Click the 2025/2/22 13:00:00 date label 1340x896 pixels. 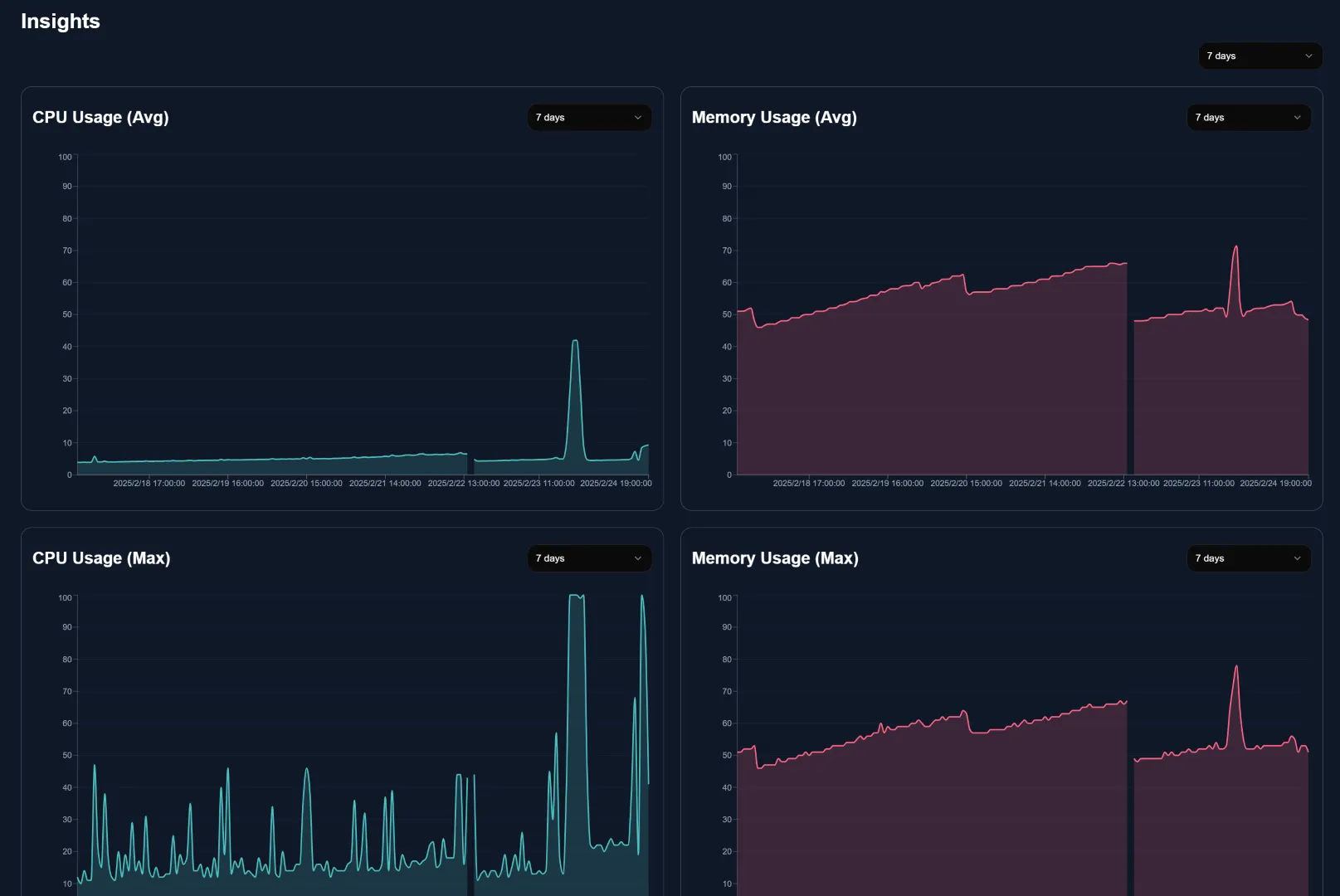[x=465, y=483]
